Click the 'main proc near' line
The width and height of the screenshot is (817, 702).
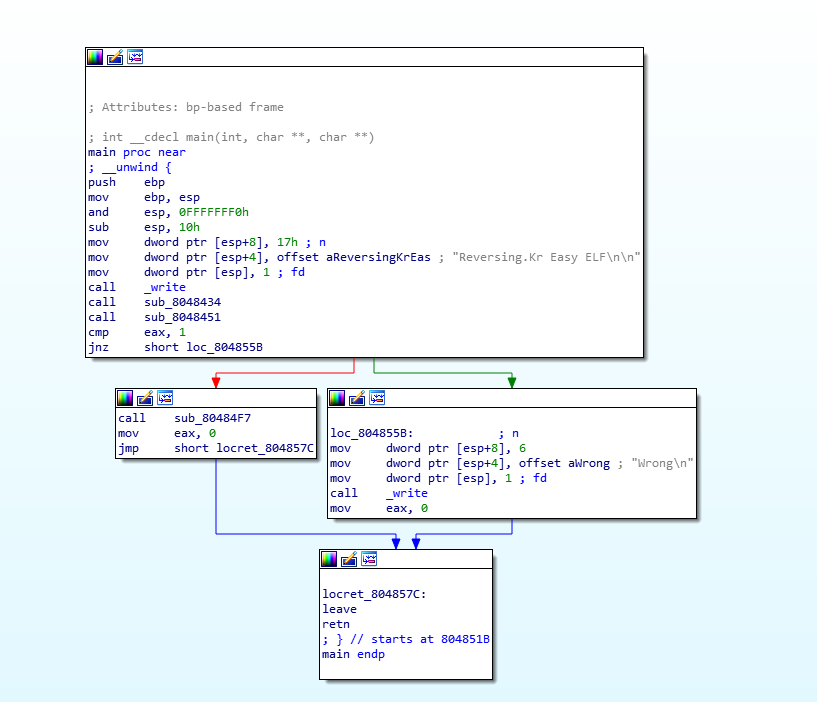[x=137, y=152]
